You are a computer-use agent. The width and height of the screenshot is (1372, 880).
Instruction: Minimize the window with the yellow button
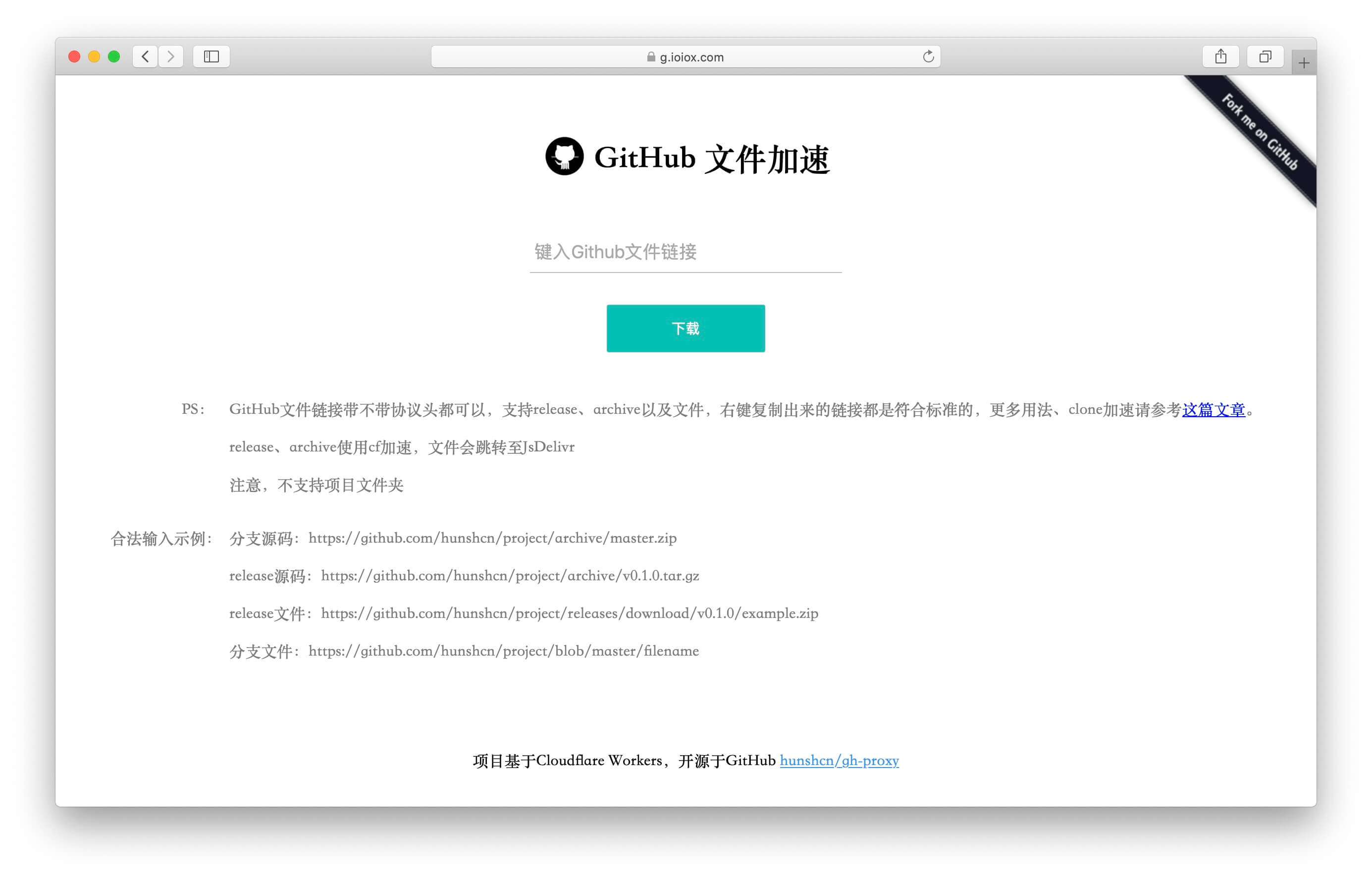coord(94,56)
